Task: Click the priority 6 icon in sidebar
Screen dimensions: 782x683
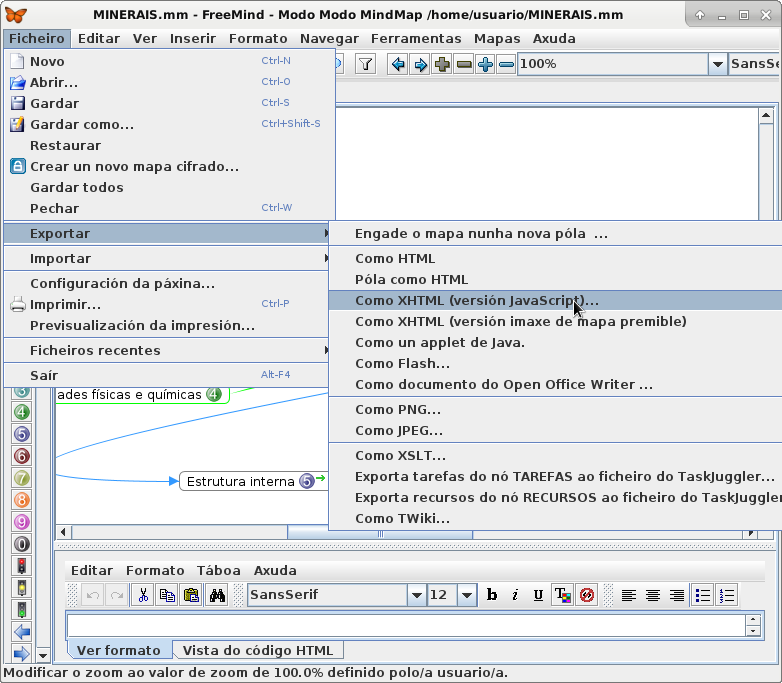Action: (21, 456)
